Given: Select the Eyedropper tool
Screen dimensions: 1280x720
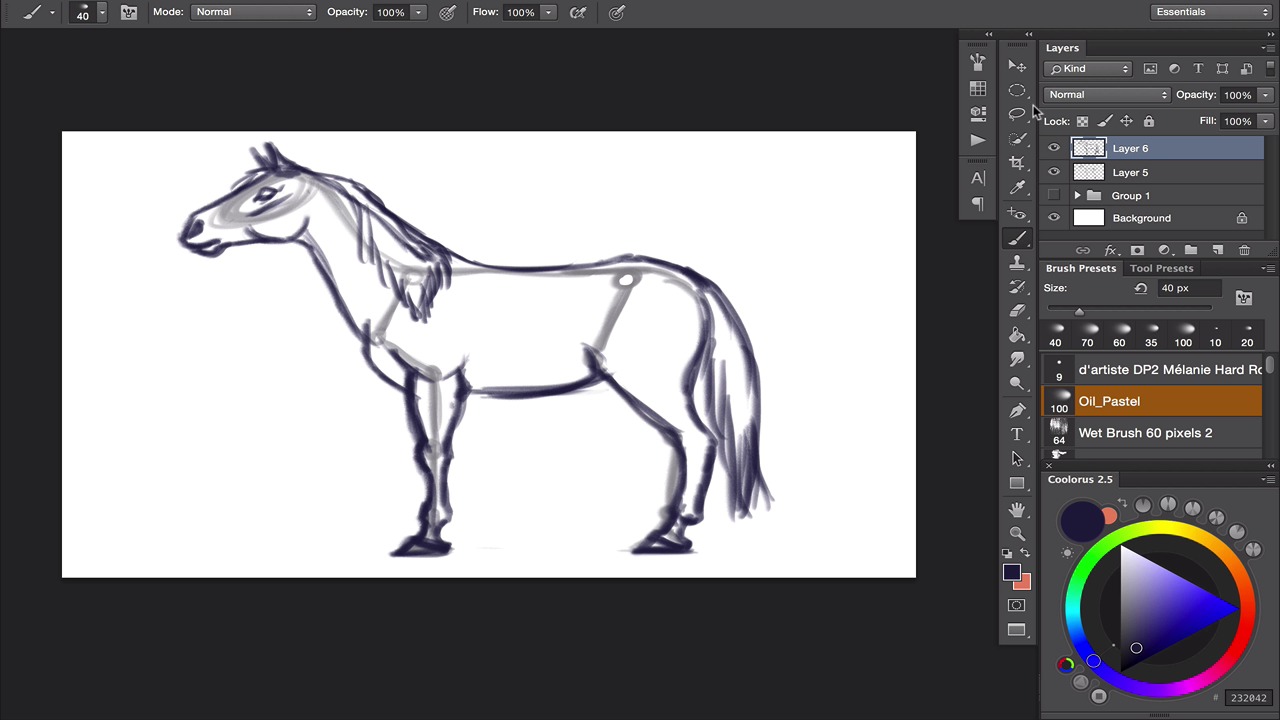Looking at the screenshot, I should [1017, 188].
